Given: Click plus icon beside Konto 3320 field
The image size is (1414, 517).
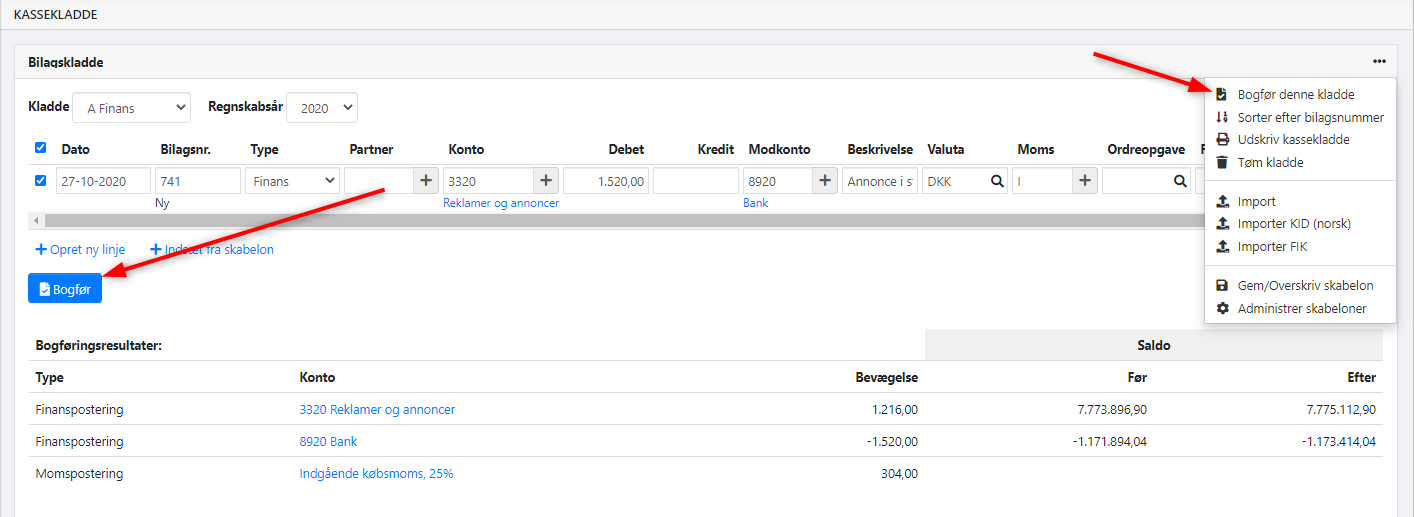Looking at the screenshot, I should pos(546,181).
